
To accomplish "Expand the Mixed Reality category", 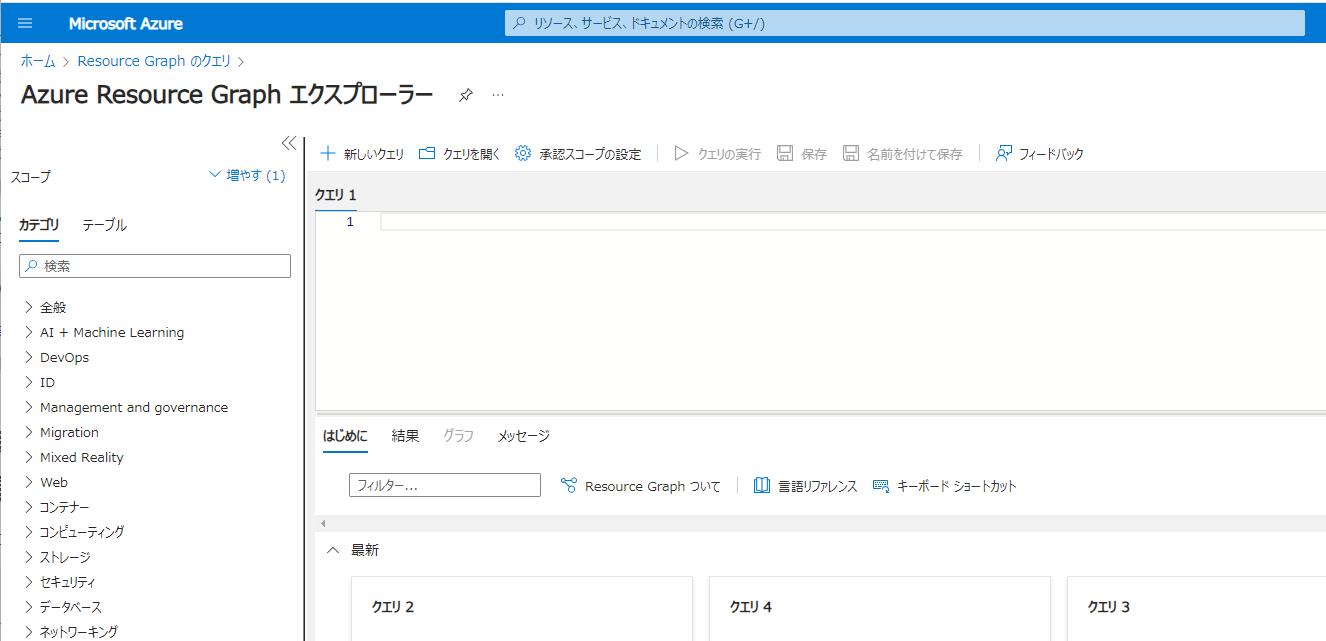I will (29, 457).
